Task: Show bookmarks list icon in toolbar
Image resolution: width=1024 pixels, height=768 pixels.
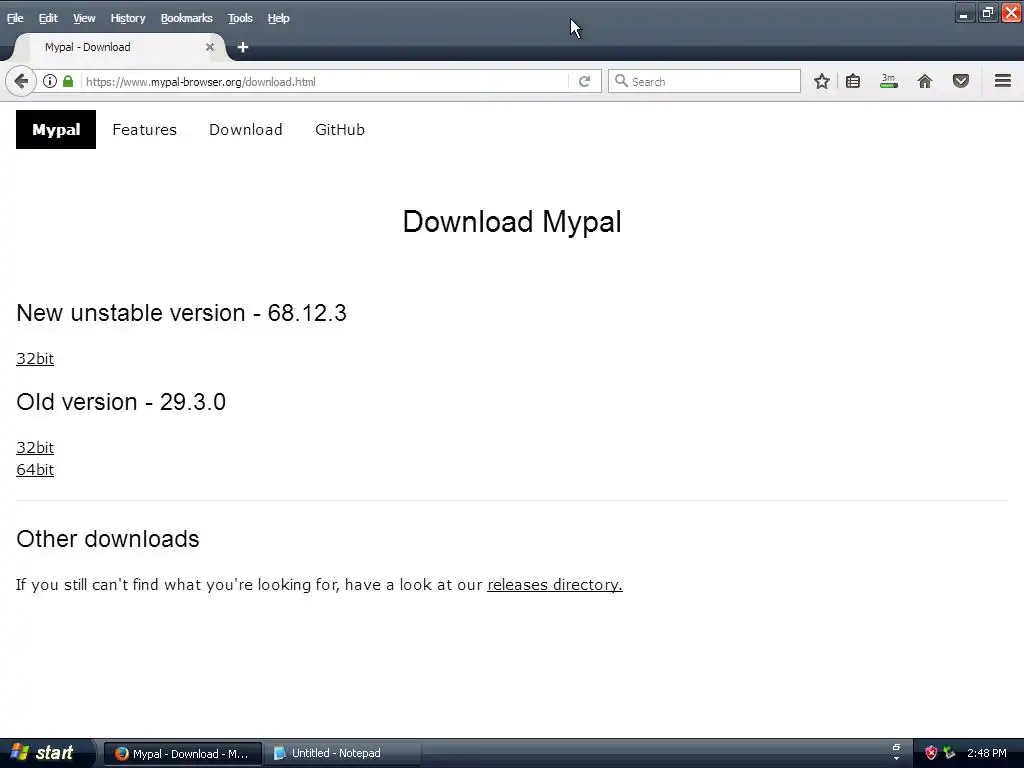Action: pos(853,82)
